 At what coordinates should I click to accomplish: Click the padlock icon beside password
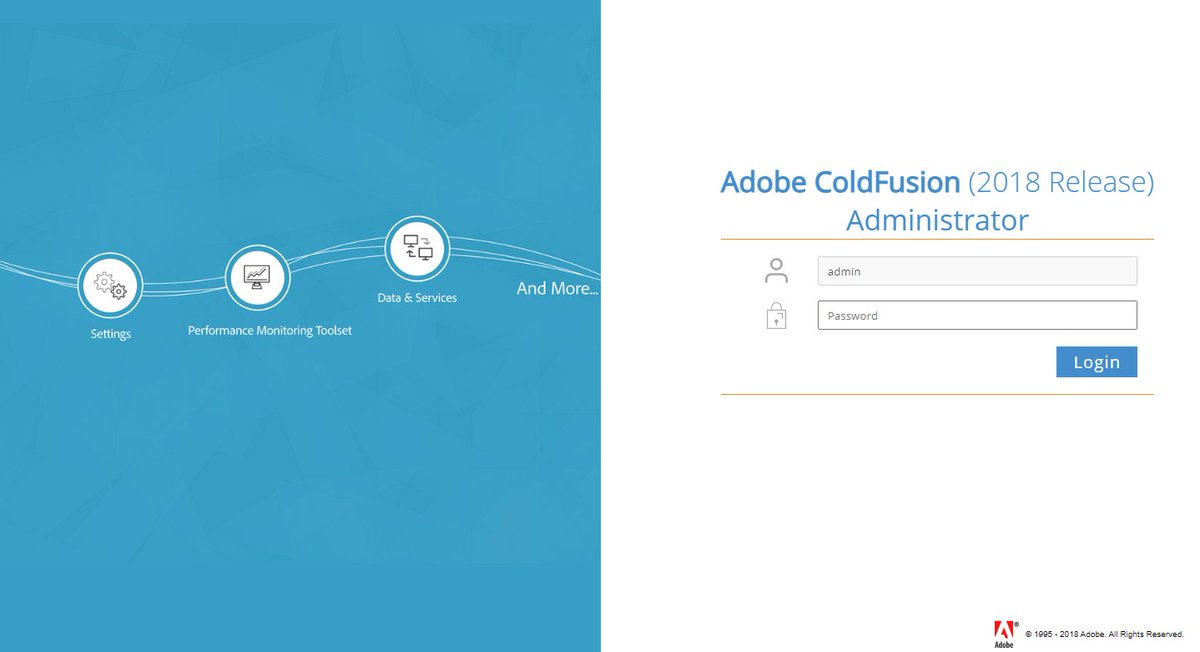pos(776,315)
